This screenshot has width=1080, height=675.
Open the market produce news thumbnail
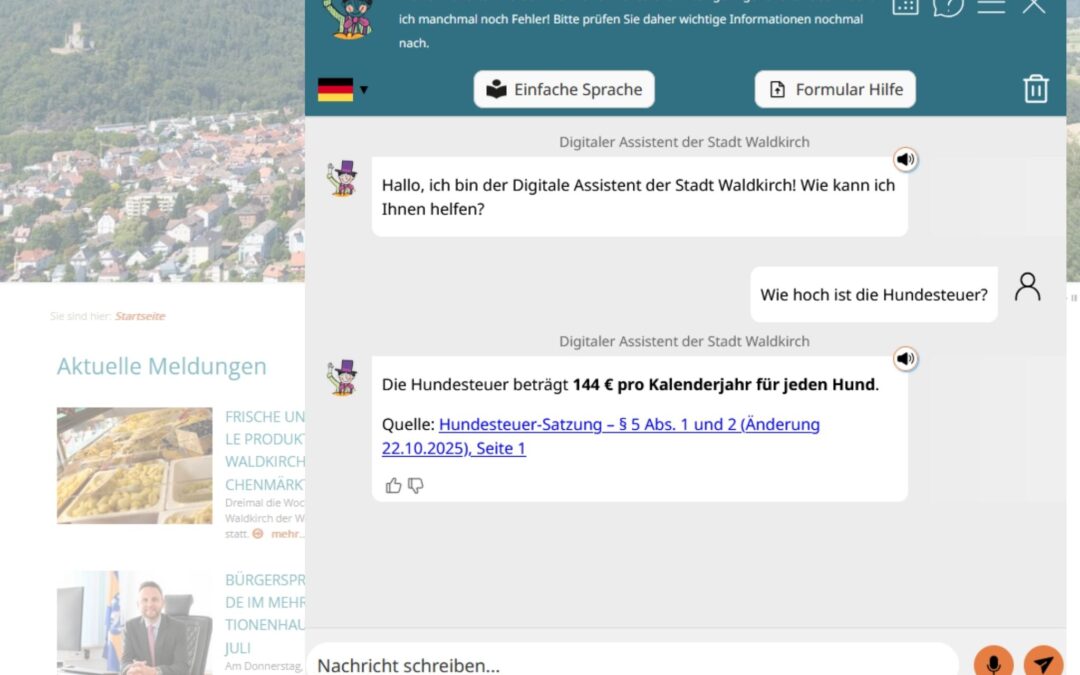click(134, 466)
